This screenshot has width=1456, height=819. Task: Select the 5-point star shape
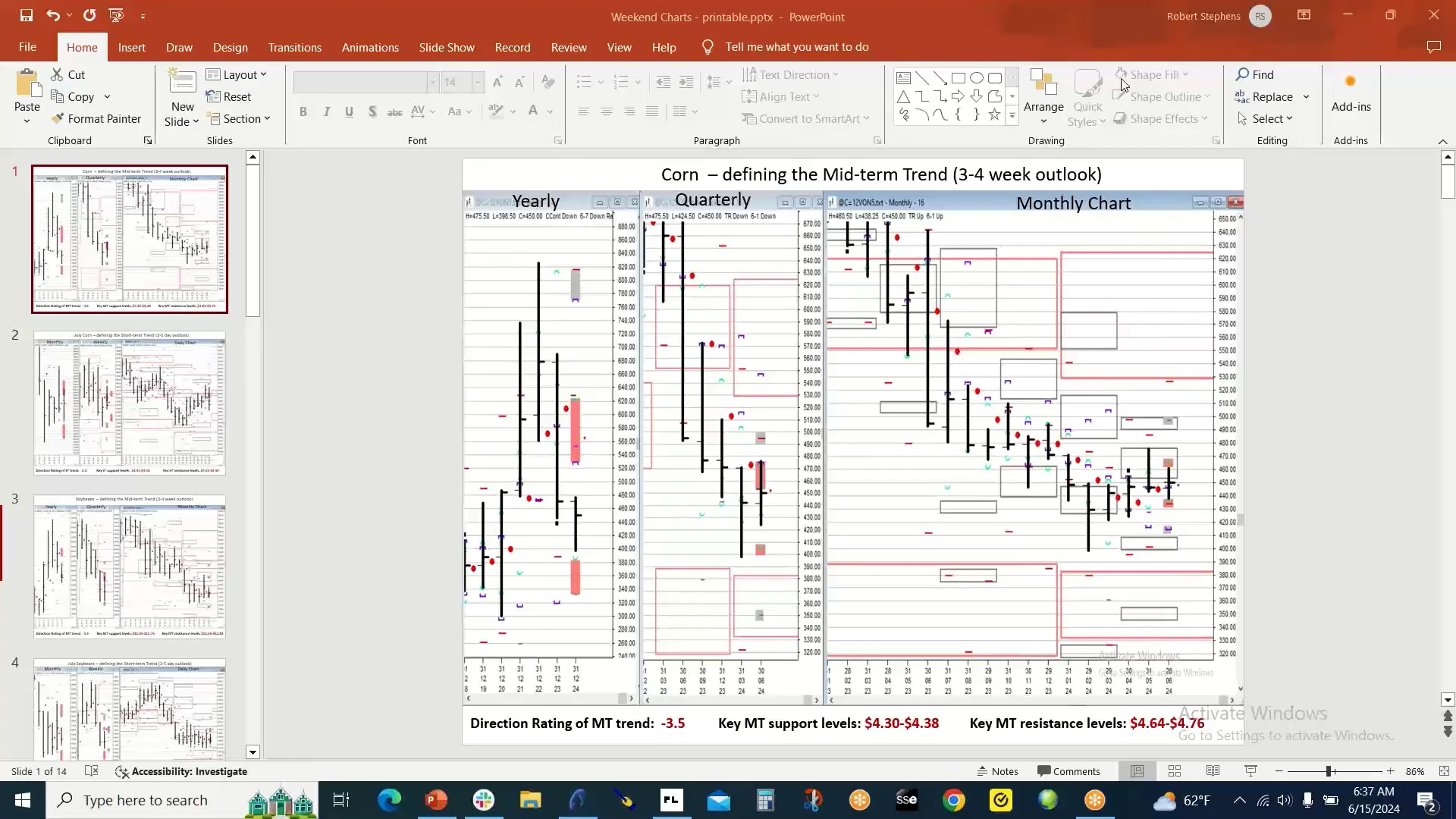[994, 115]
